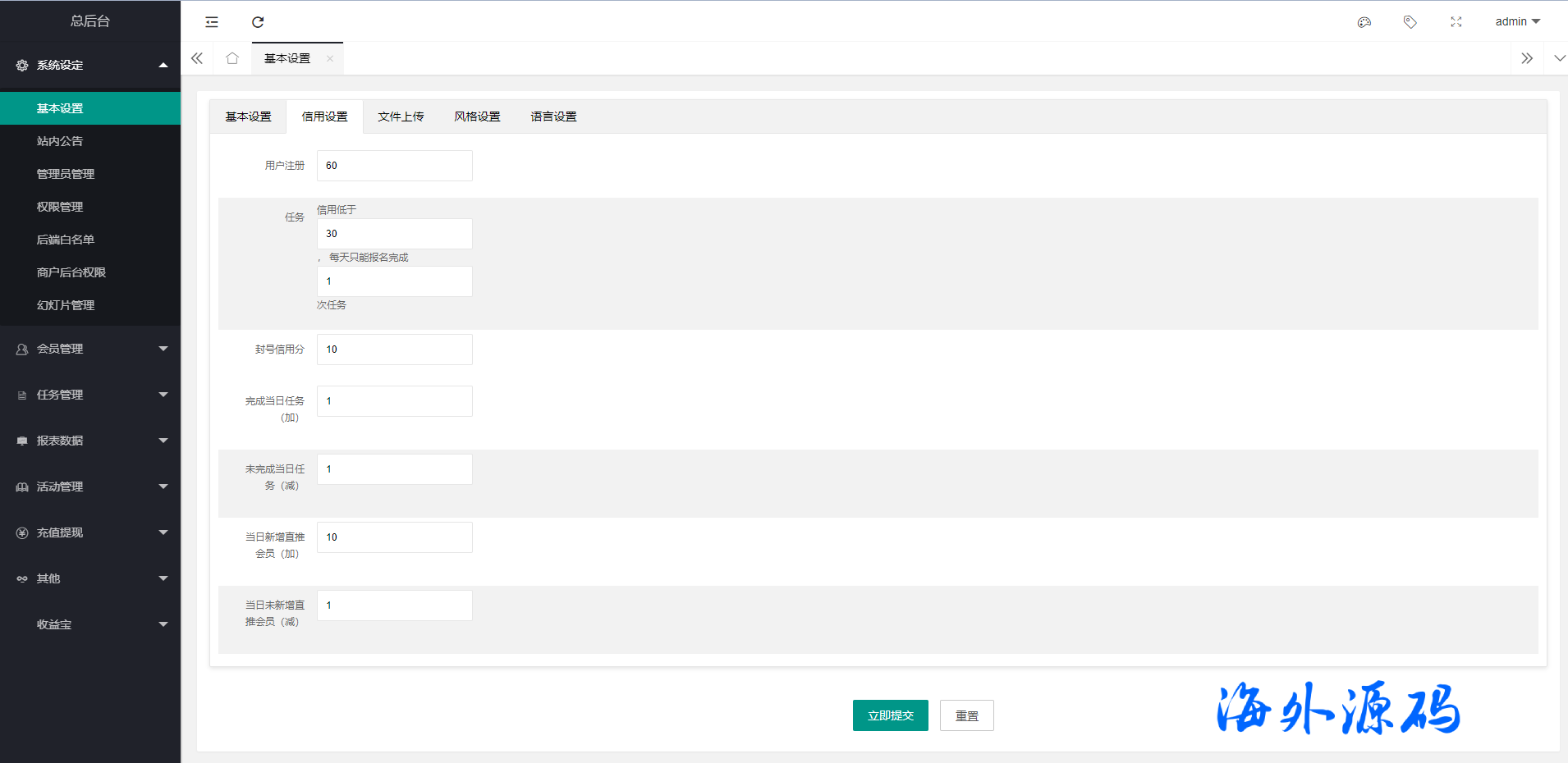The width and height of the screenshot is (1568, 763).
Task: Switch to the 语言设置 tab
Action: tap(553, 117)
